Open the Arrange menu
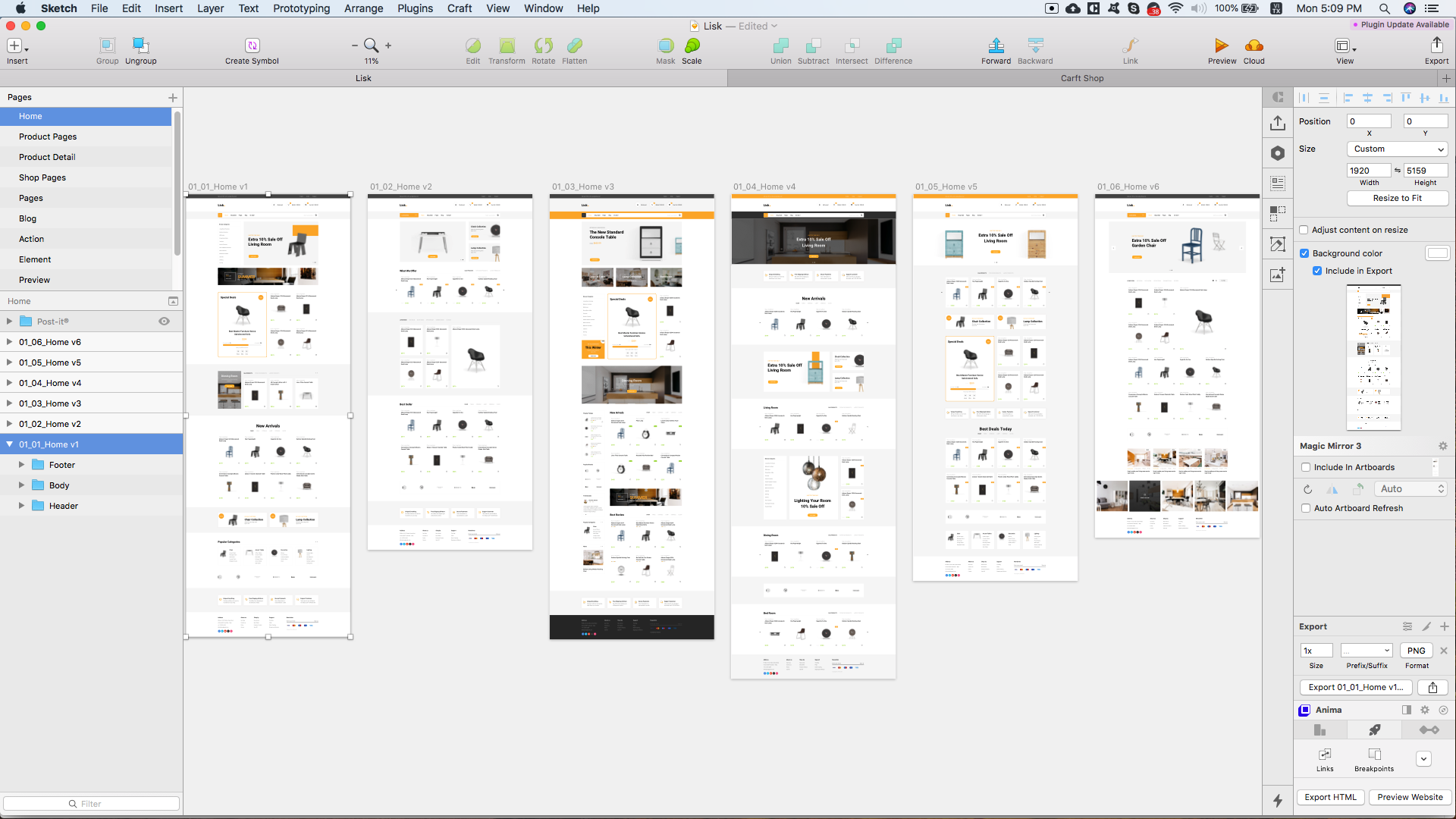Screen dimensions: 1456x819 coord(363,8)
